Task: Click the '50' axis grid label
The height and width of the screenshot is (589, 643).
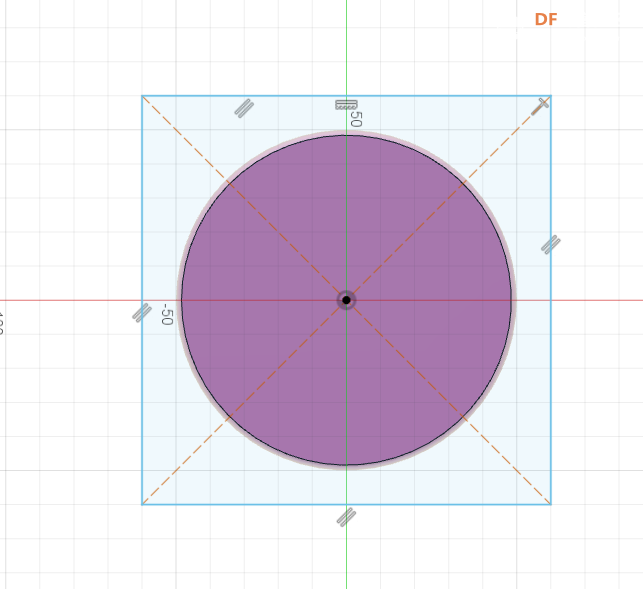Action: click(356, 119)
